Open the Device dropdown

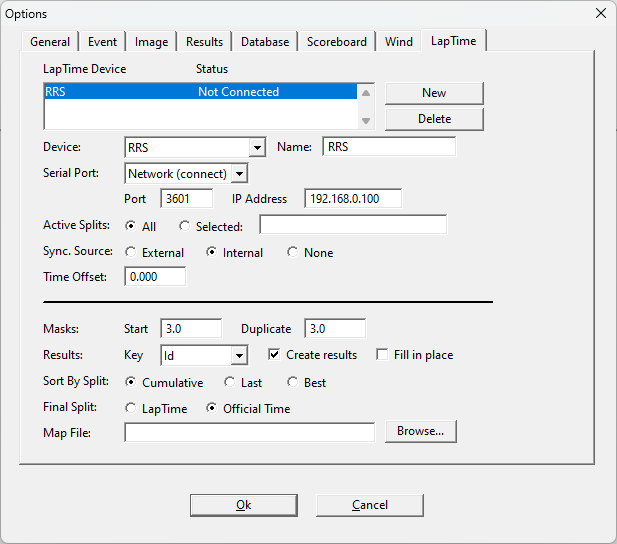(x=257, y=148)
